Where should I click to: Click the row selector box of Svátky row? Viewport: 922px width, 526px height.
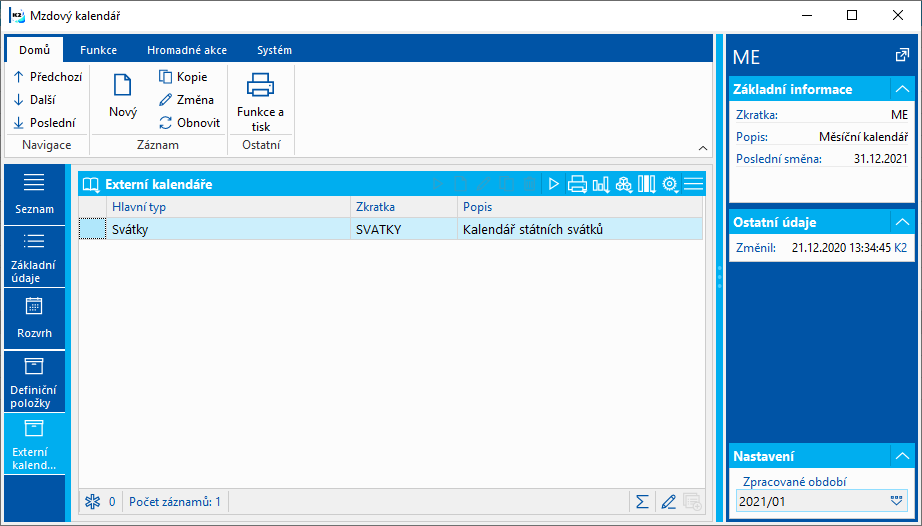pyautogui.click(x=92, y=229)
